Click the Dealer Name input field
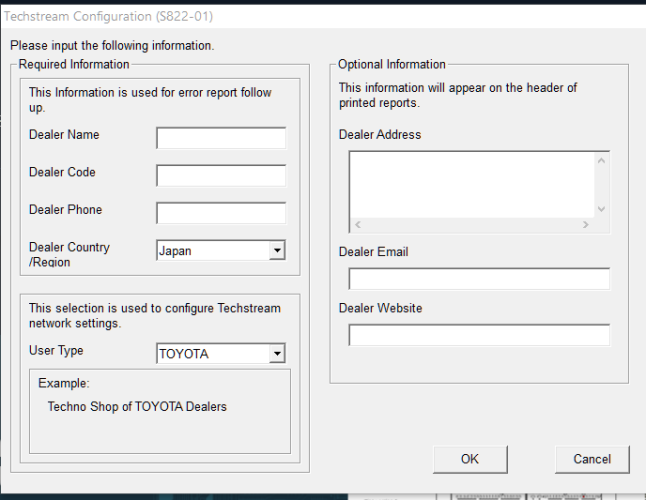This screenshot has height=500, width=646. pyautogui.click(x=221, y=138)
